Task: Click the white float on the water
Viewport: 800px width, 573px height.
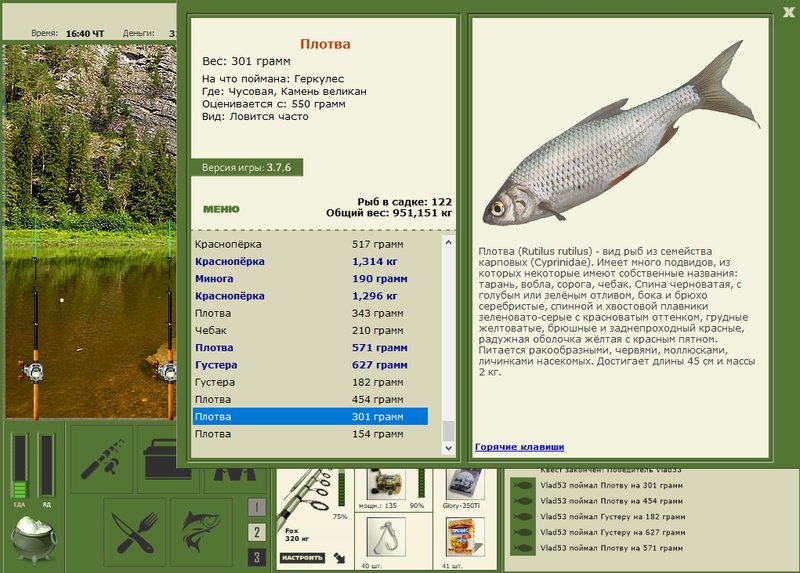Action: pos(62,300)
